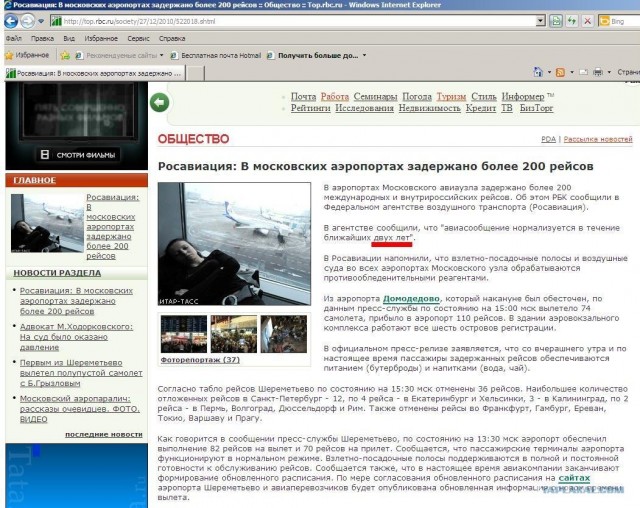
Task: Open the Исследования link
Action: (364, 108)
